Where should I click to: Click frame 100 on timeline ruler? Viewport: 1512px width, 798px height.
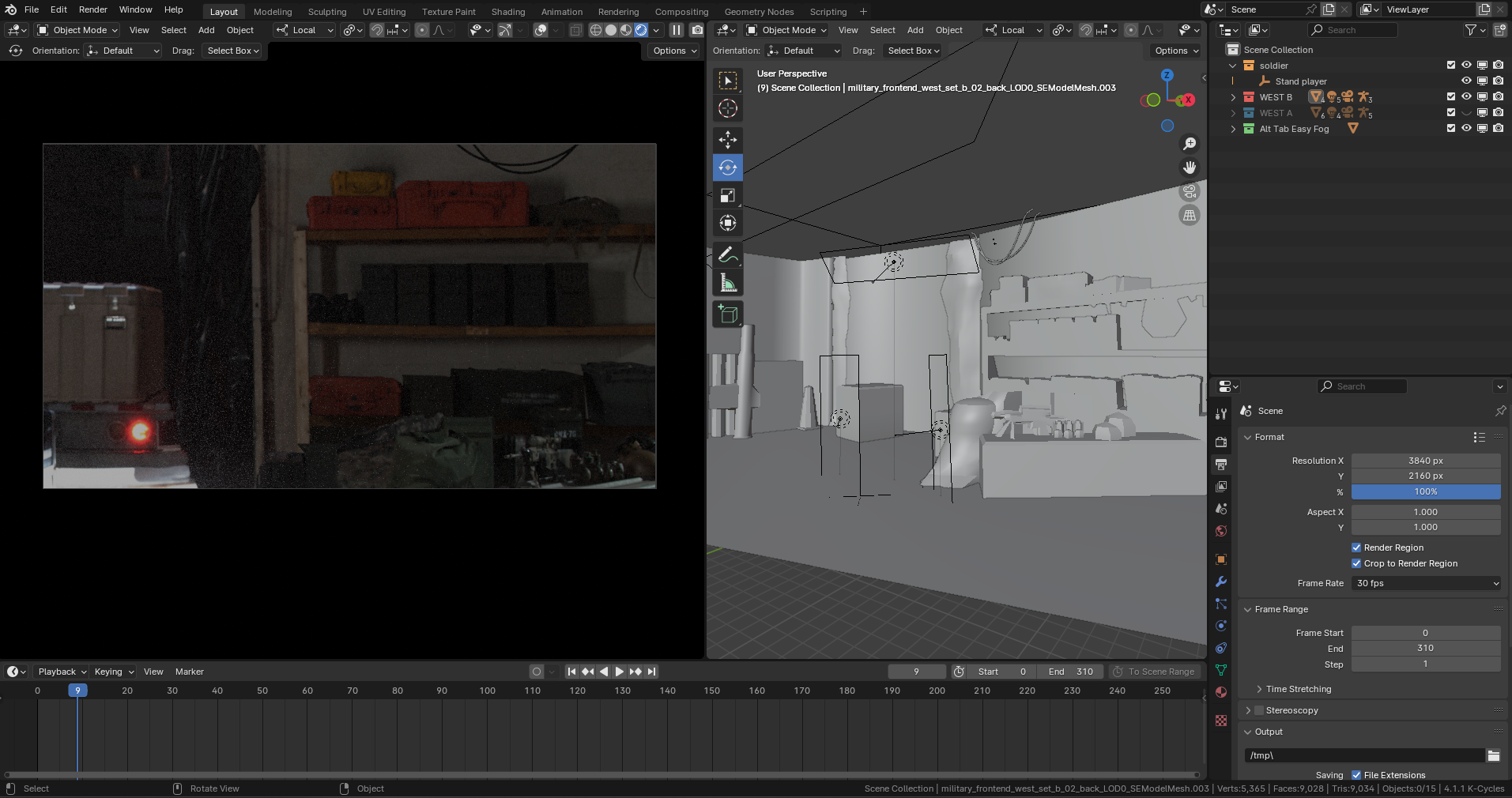tap(488, 691)
